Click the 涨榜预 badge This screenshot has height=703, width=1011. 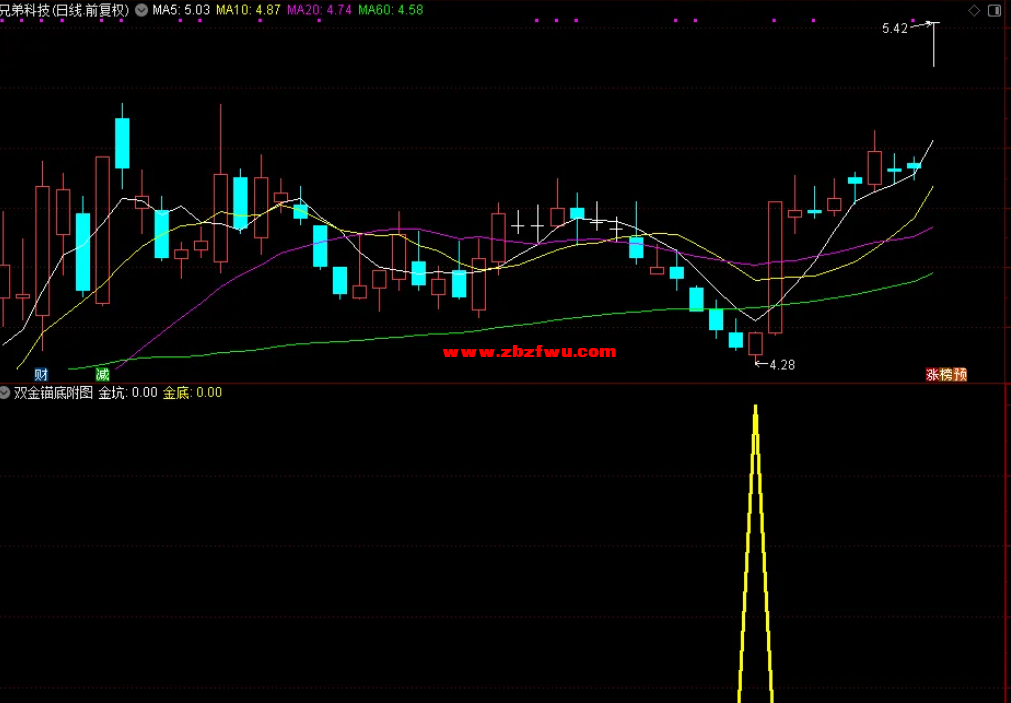(946, 375)
